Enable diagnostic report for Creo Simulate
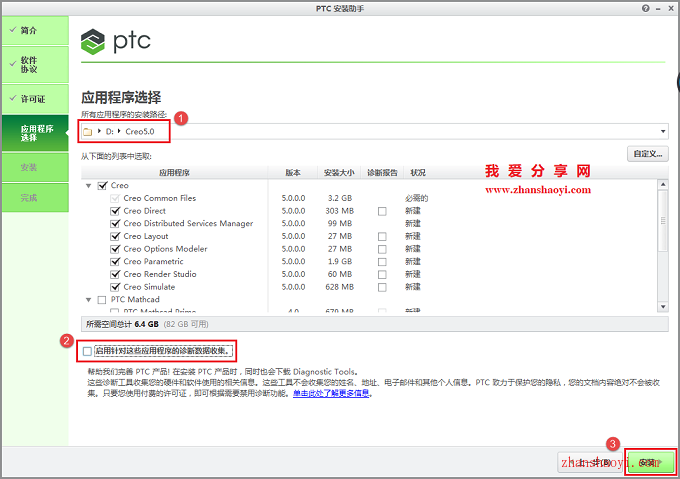680x479 pixels. 382,287
